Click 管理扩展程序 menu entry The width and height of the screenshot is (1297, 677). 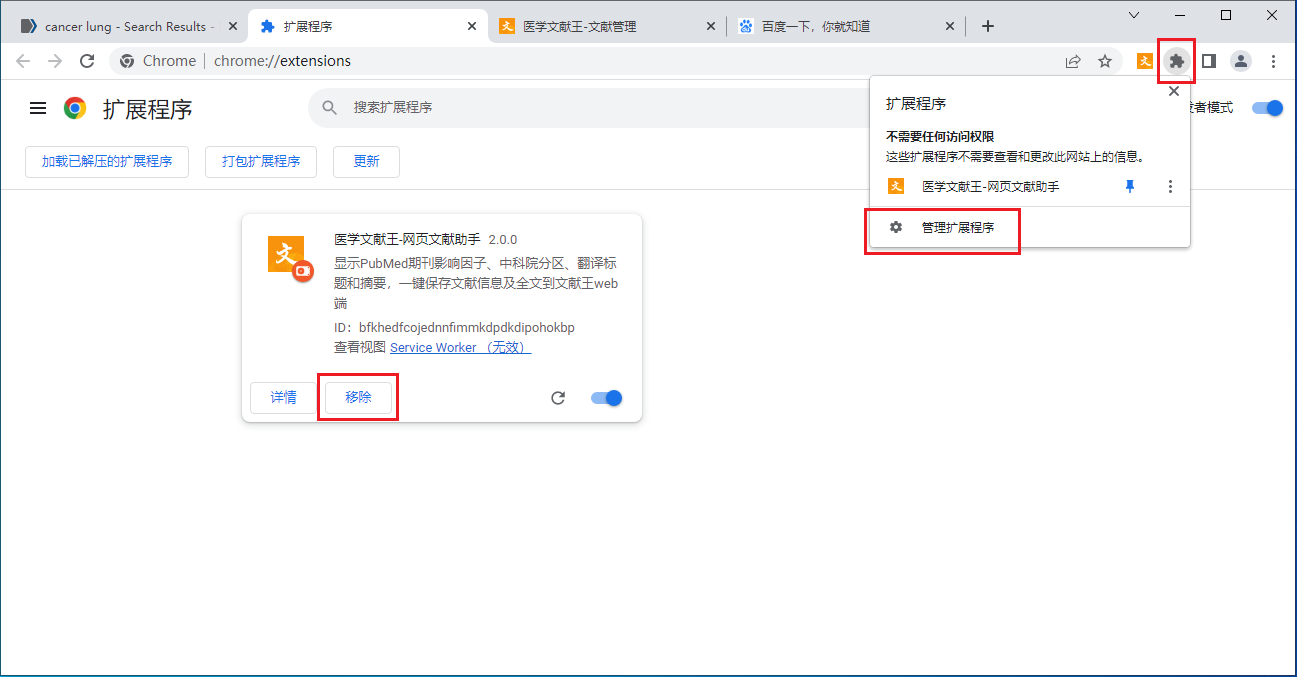(x=957, y=228)
